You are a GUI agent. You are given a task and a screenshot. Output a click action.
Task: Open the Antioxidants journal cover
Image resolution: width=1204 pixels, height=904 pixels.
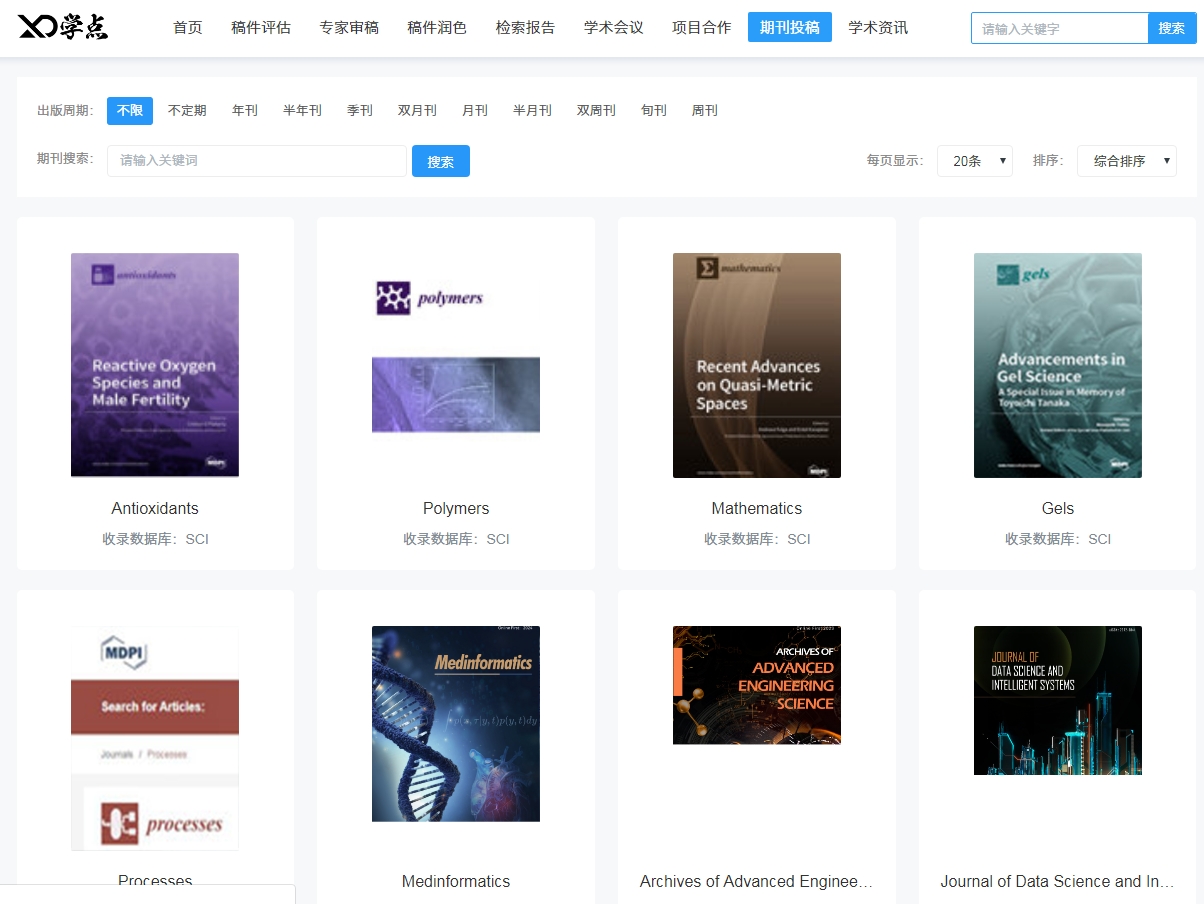click(155, 365)
